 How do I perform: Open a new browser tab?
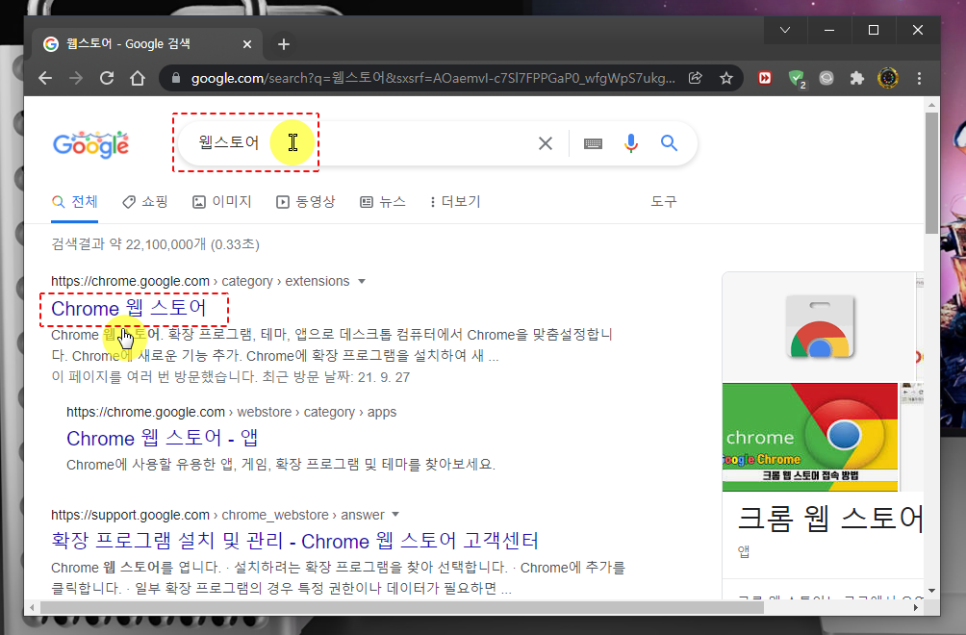[x=283, y=44]
